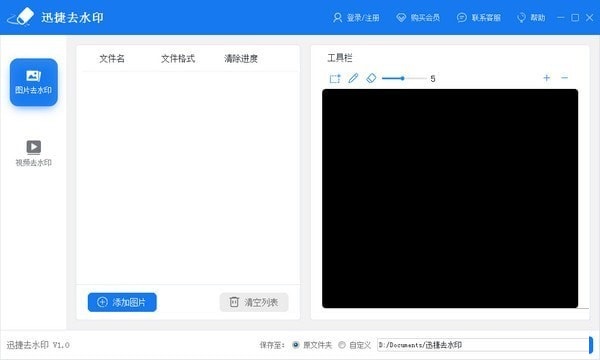Switch to 视频去水印 video watermark removal
This screenshot has height=360, width=600.
point(34,153)
